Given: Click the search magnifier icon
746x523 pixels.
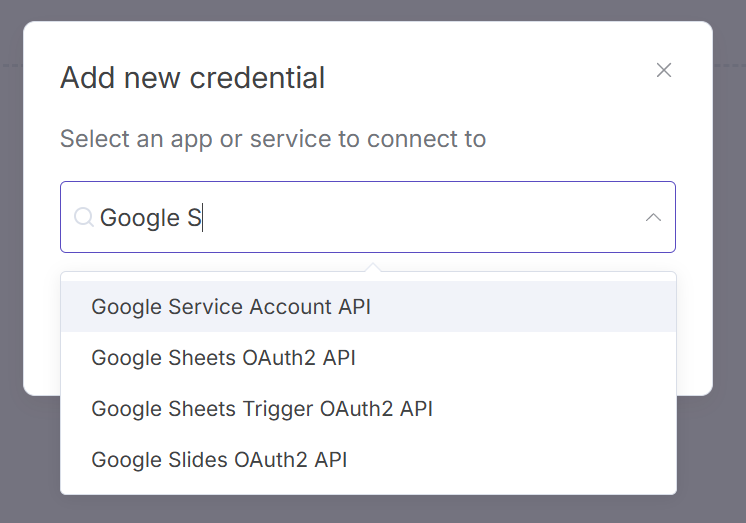Looking at the screenshot, I should 84,217.
